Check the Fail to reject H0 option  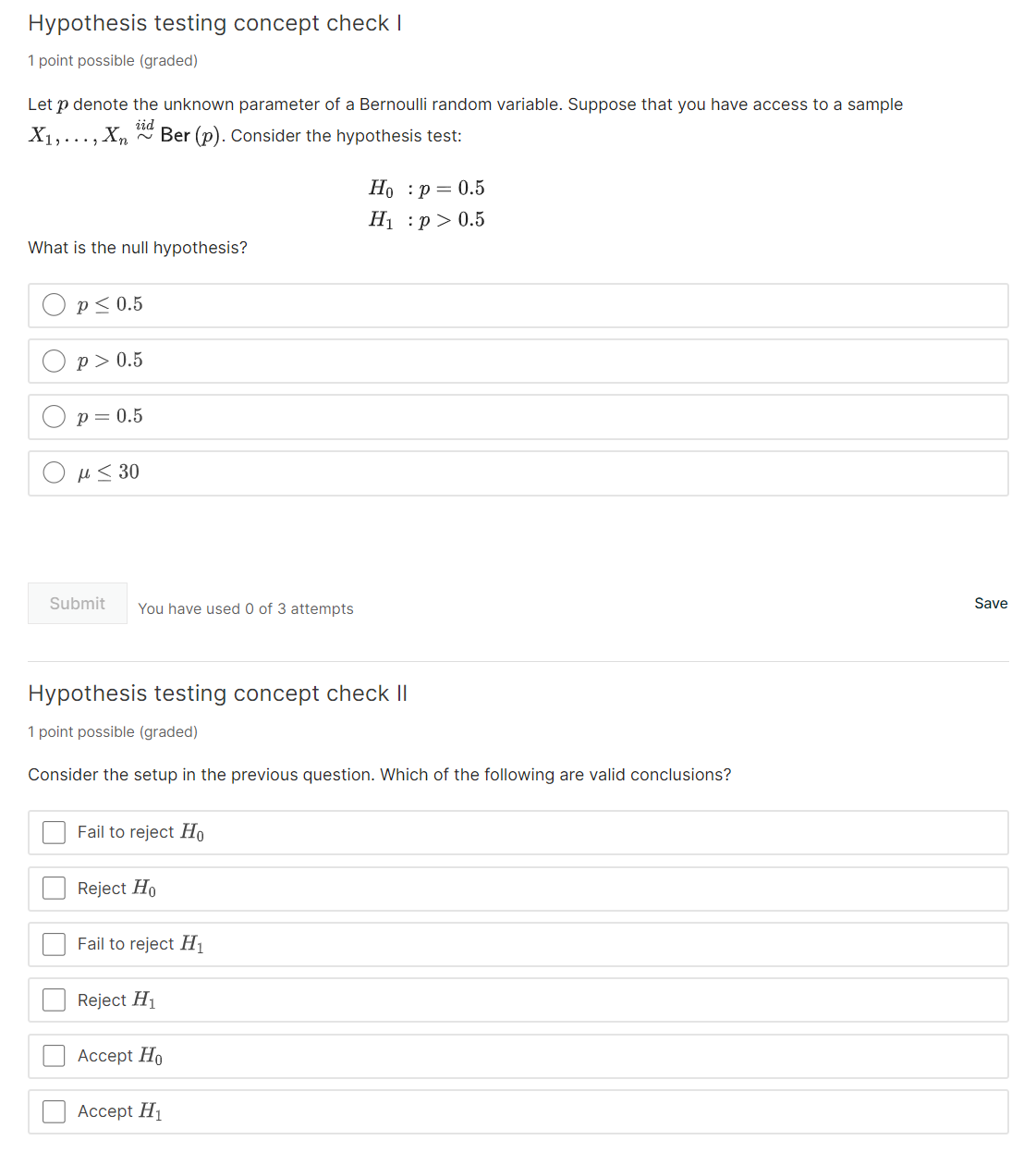(x=54, y=832)
